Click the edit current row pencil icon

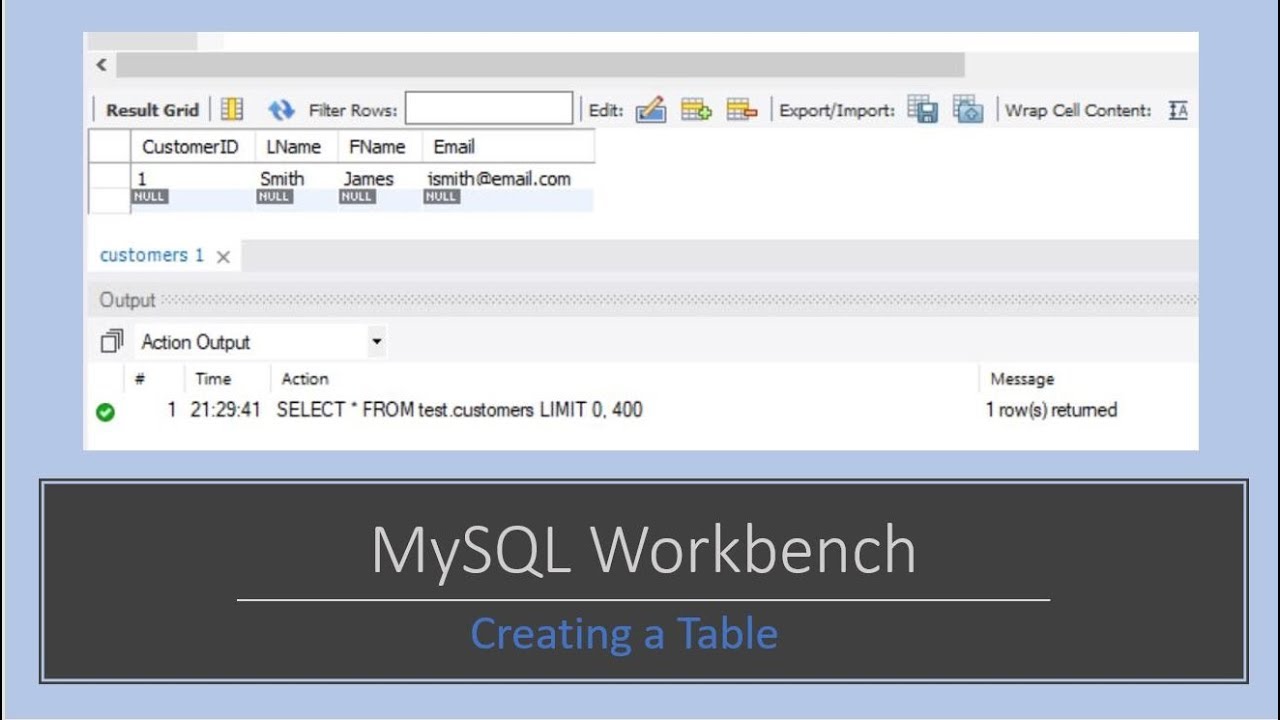pos(651,109)
